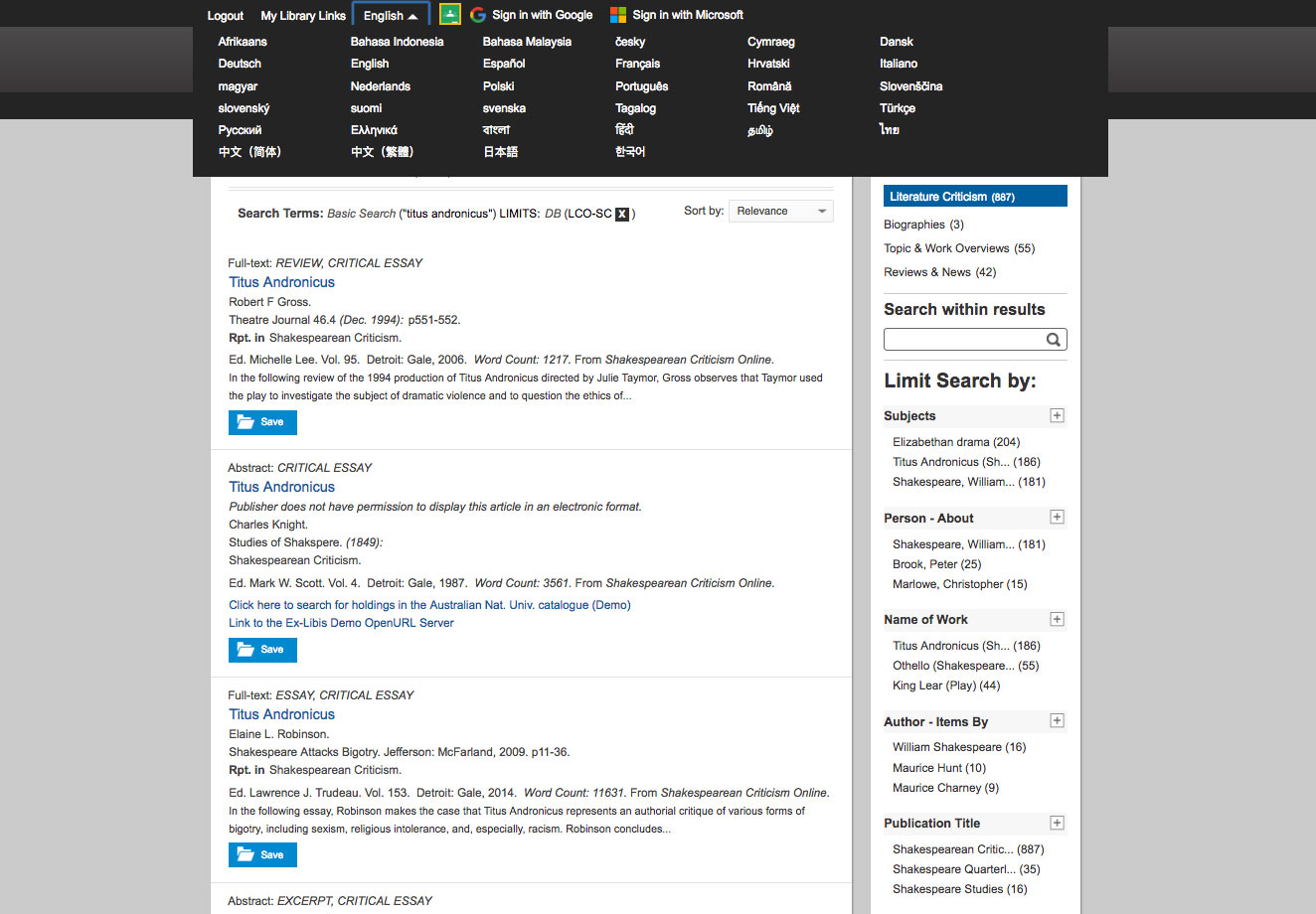The height and width of the screenshot is (914, 1316).
Task: Expand the Publication Title plus icon
Action: [x=1057, y=823]
